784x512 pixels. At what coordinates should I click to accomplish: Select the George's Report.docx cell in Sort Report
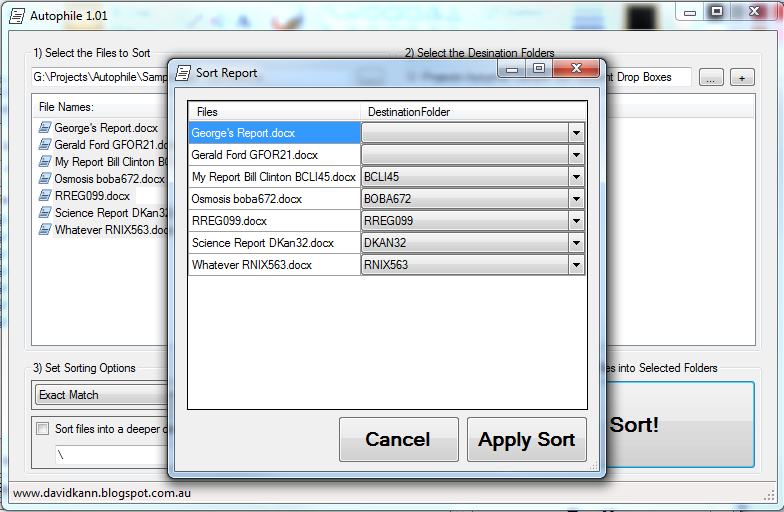[274, 133]
